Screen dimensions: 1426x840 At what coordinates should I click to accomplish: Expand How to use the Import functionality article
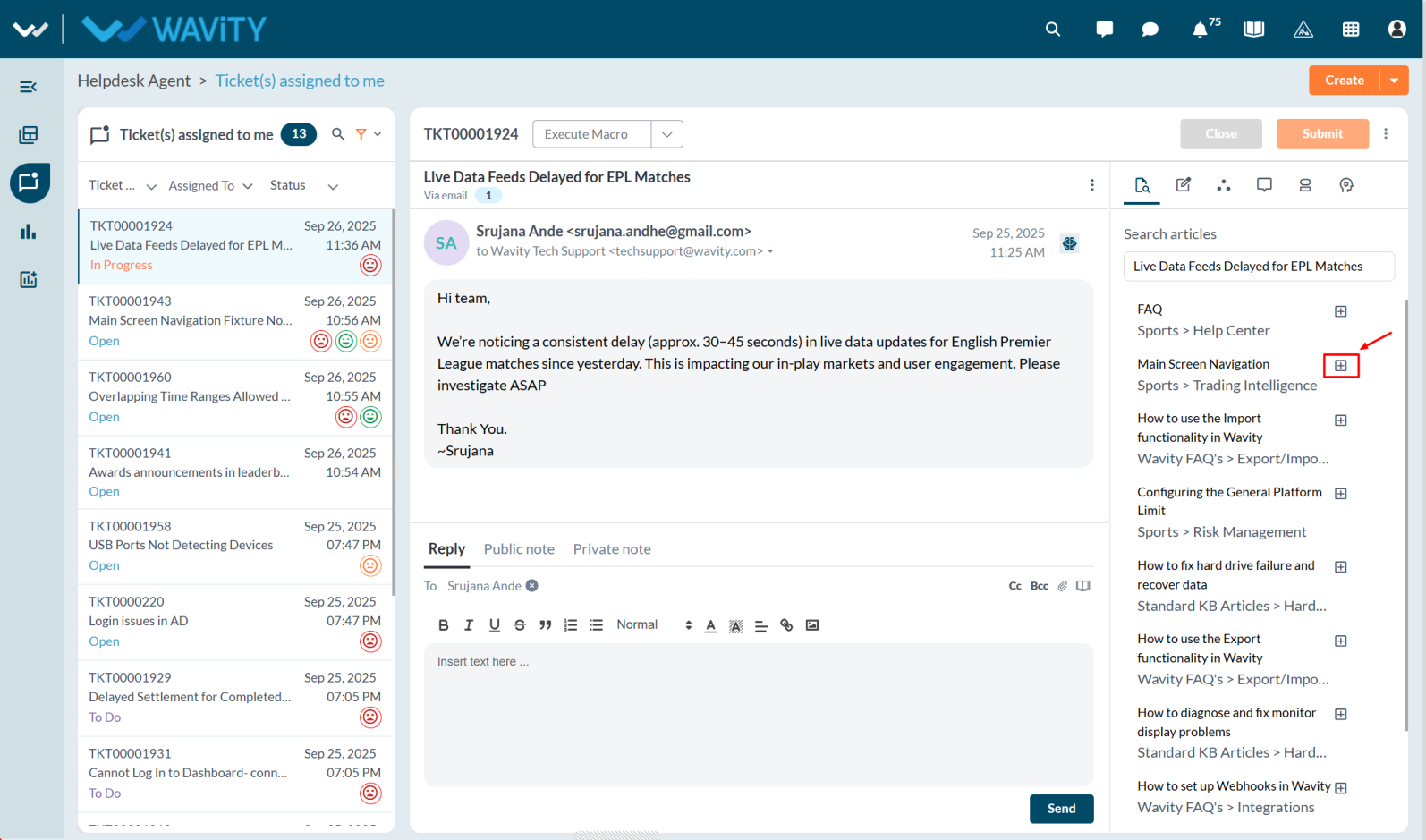[1341, 420]
